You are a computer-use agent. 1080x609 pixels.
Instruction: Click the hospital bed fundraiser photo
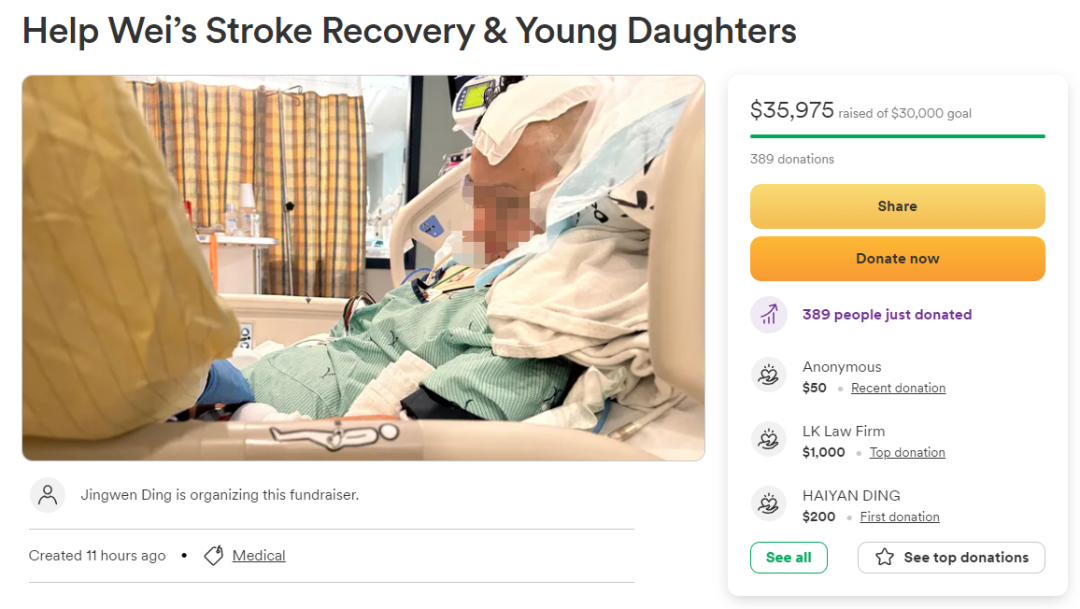[364, 268]
